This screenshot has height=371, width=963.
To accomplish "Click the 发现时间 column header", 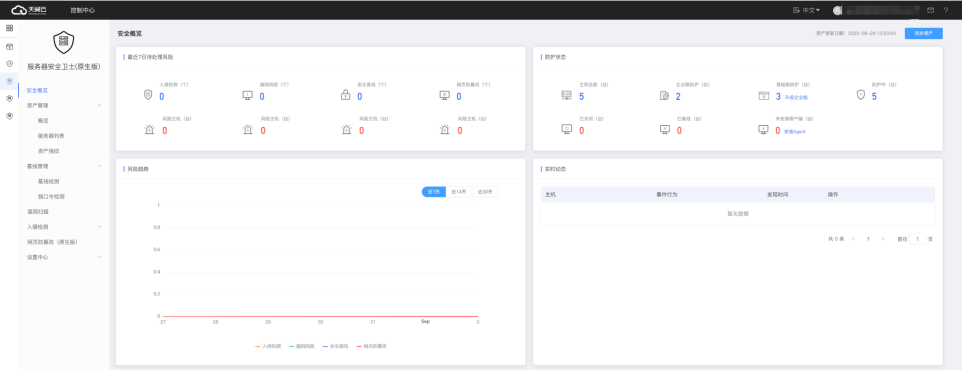I will pos(777,195).
